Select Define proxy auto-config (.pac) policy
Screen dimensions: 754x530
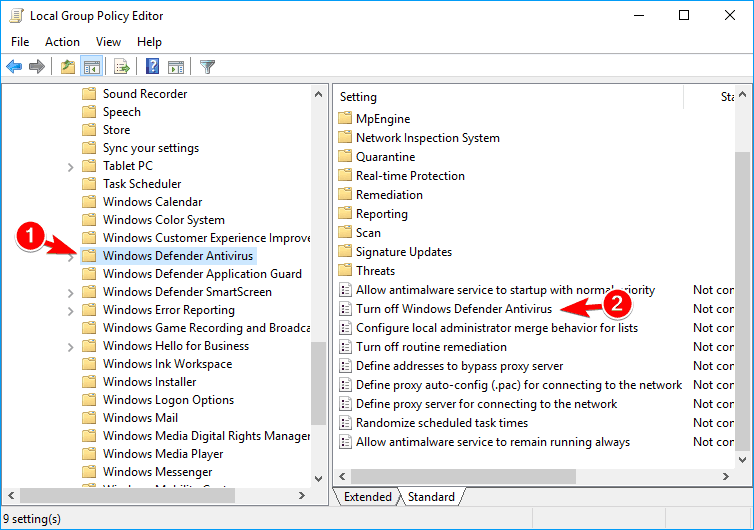[519, 385]
